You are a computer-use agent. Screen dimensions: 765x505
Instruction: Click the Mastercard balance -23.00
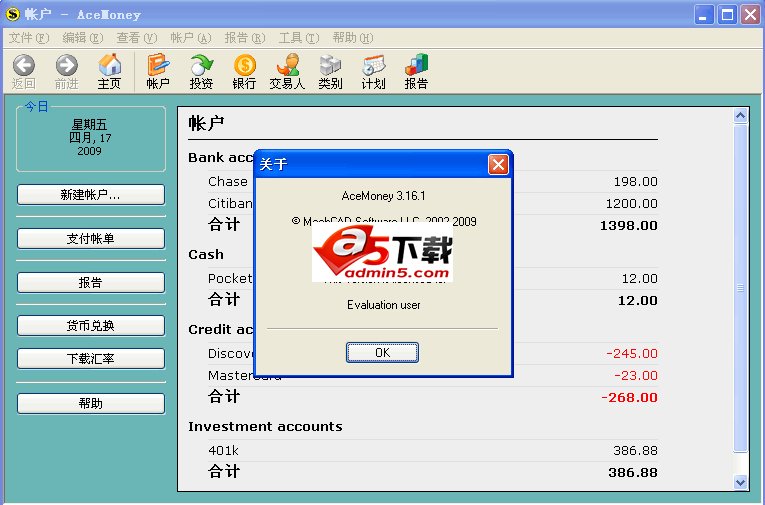[x=636, y=375]
